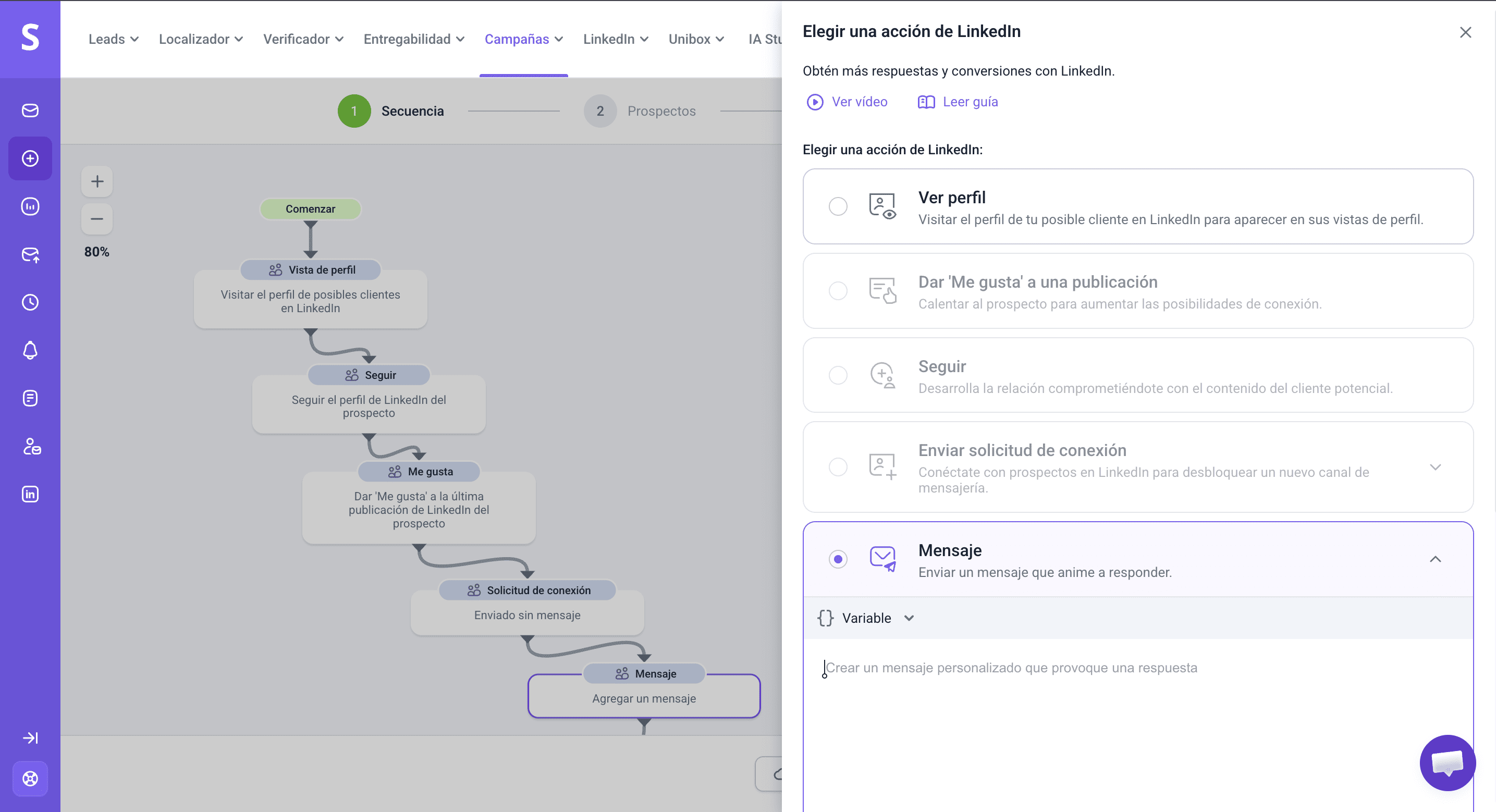Screen dimensions: 1496x812
Task: Open the Variable dropdown
Action: (866, 618)
